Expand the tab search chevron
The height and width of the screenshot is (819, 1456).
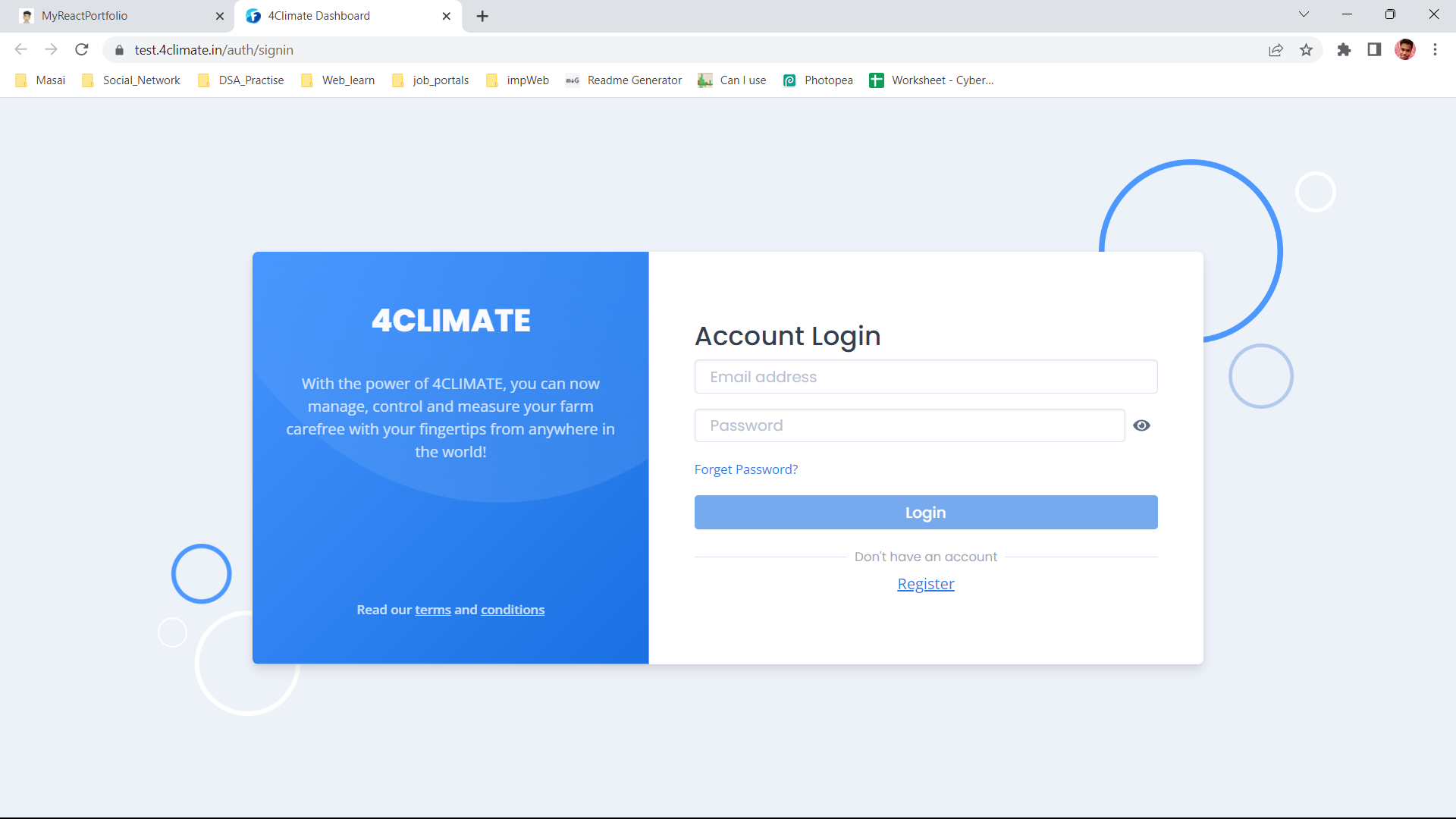click(1304, 14)
